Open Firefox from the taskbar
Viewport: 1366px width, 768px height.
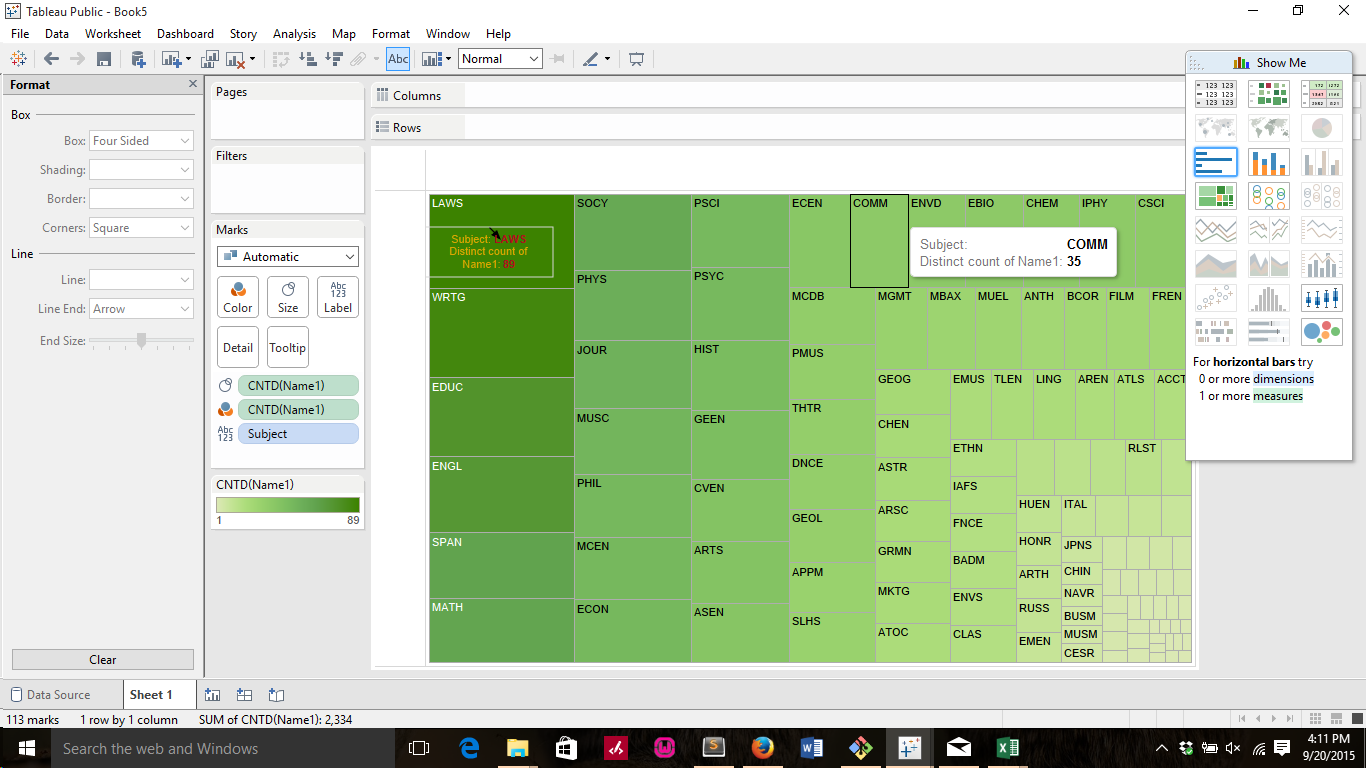pos(762,748)
